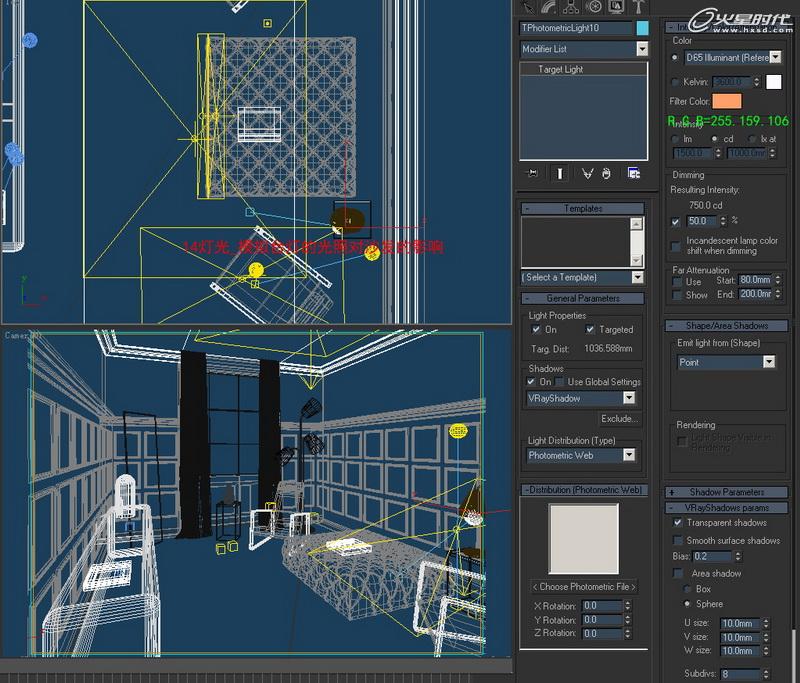The height and width of the screenshot is (683, 800).
Task: Click the TPhotometricLight10 object color swatch
Action: 642,28
